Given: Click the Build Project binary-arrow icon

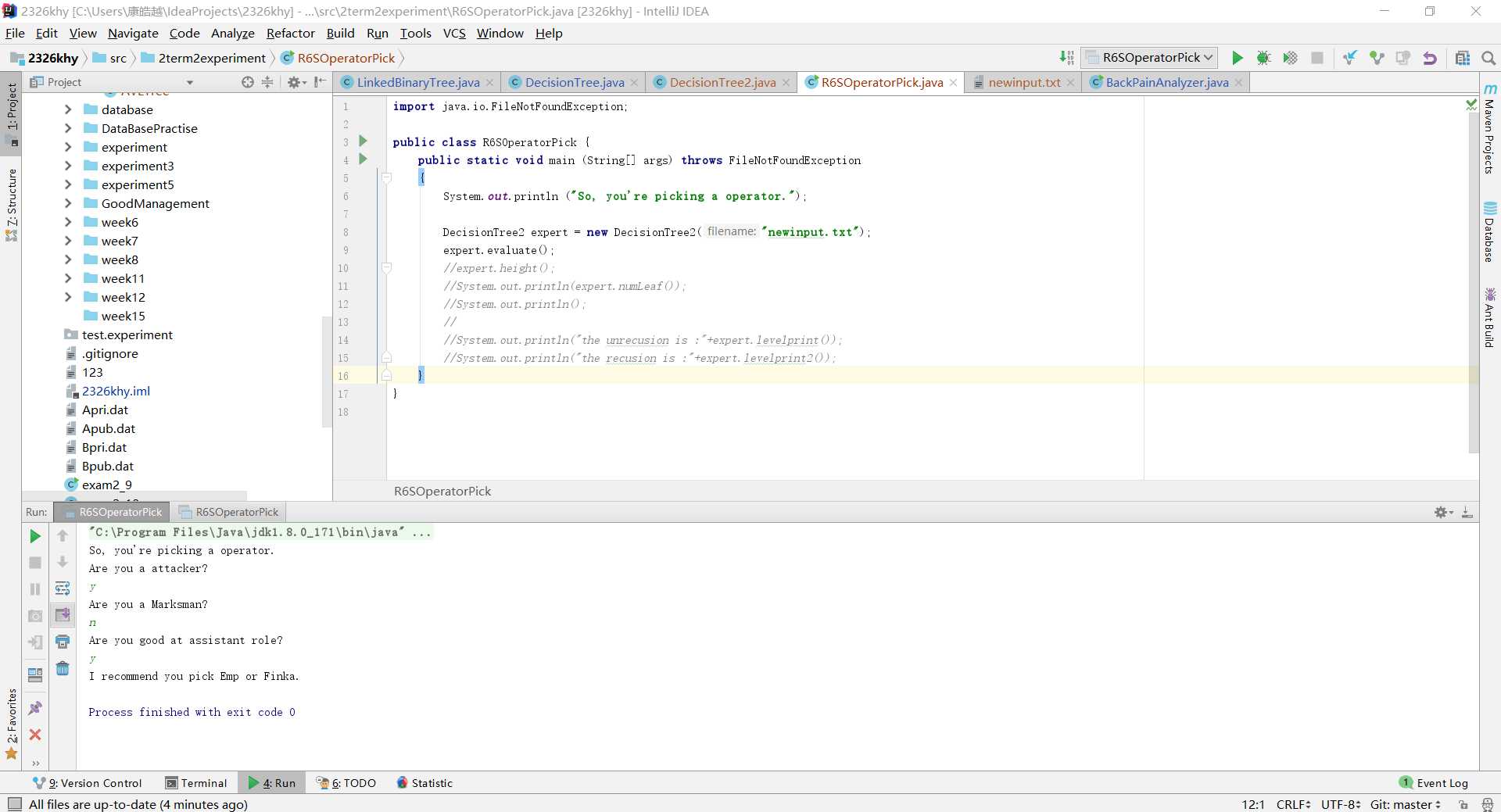Looking at the screenshot, I should [1066, 58].
